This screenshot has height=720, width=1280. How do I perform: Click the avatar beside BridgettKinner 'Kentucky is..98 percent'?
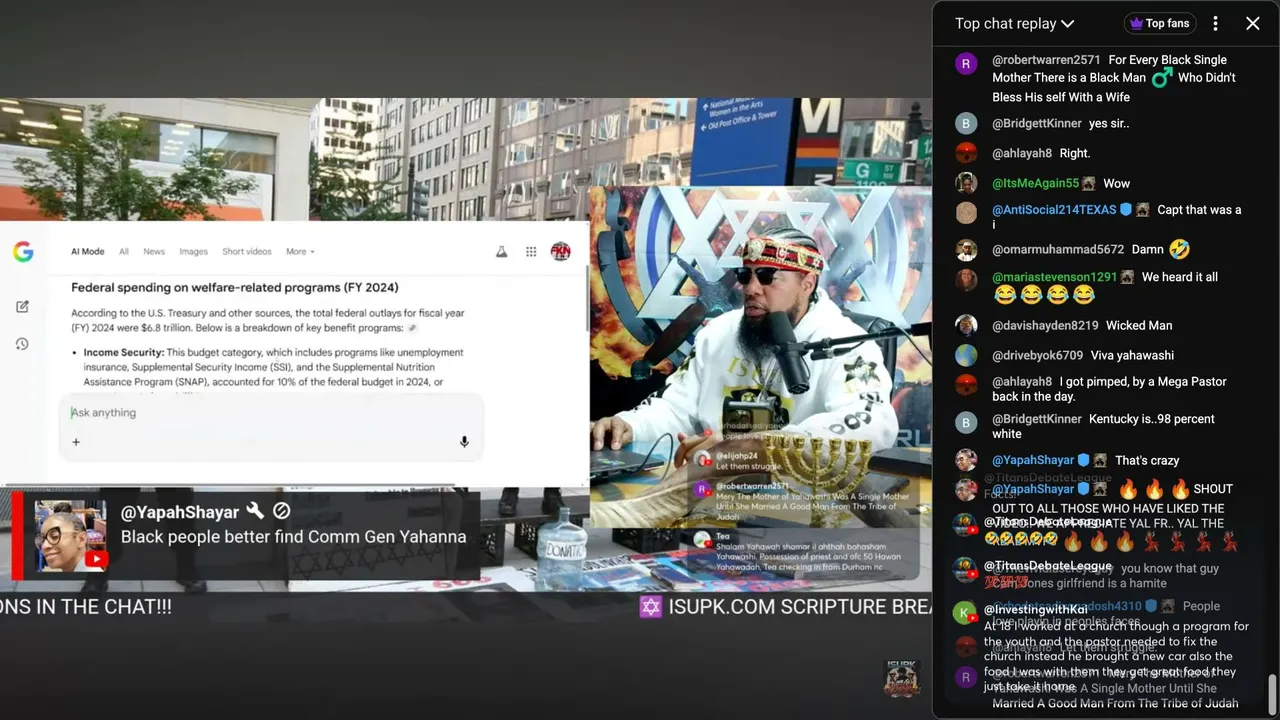click(x=966, y=423)
